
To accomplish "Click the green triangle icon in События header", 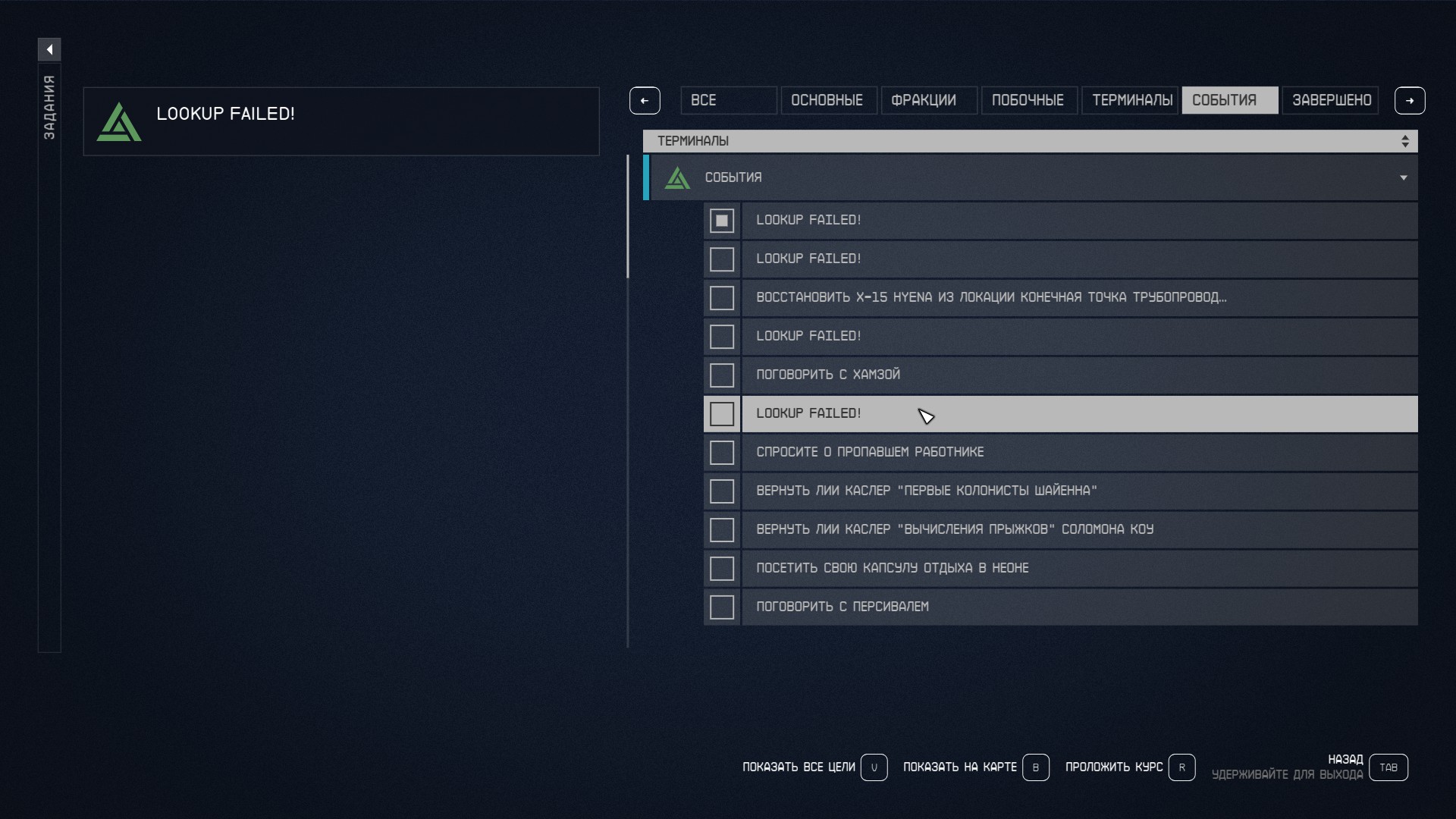I will tap(677, 178).
